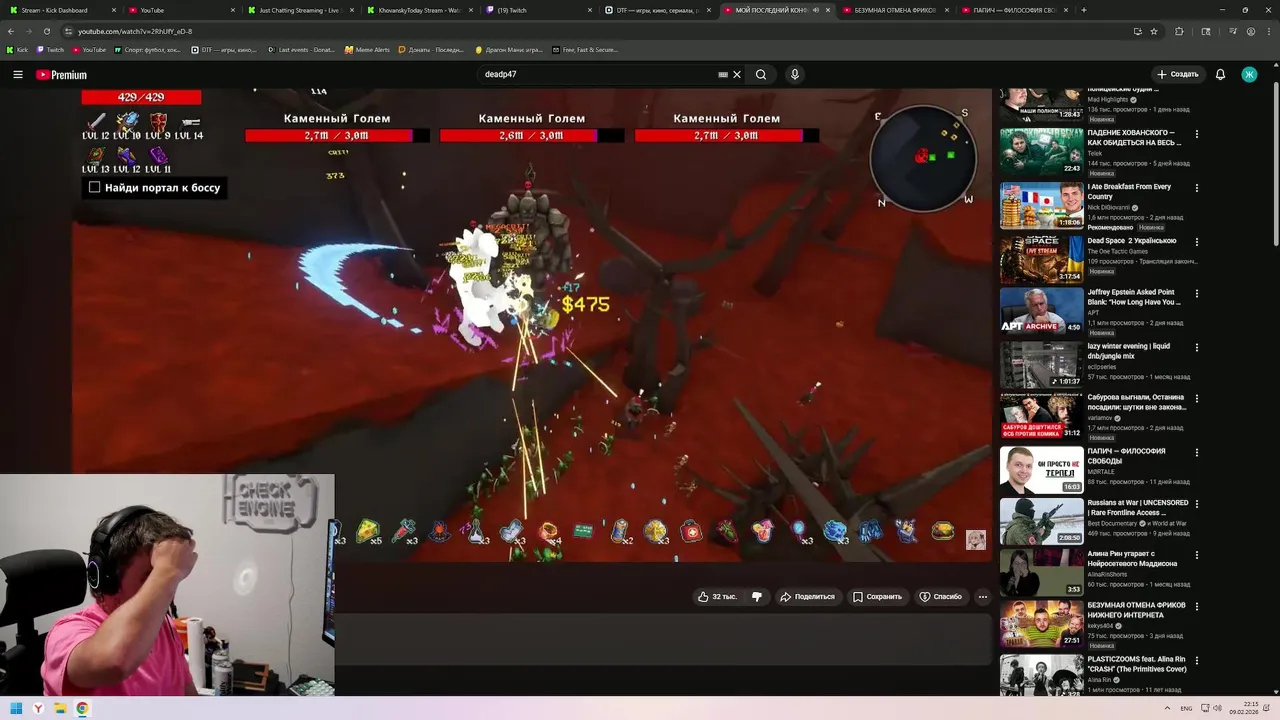Open options menu for ПАПИЧ — ФИЛОСОФИЯ СВОБОДЫ suggestion

(x=1197, y=452)
